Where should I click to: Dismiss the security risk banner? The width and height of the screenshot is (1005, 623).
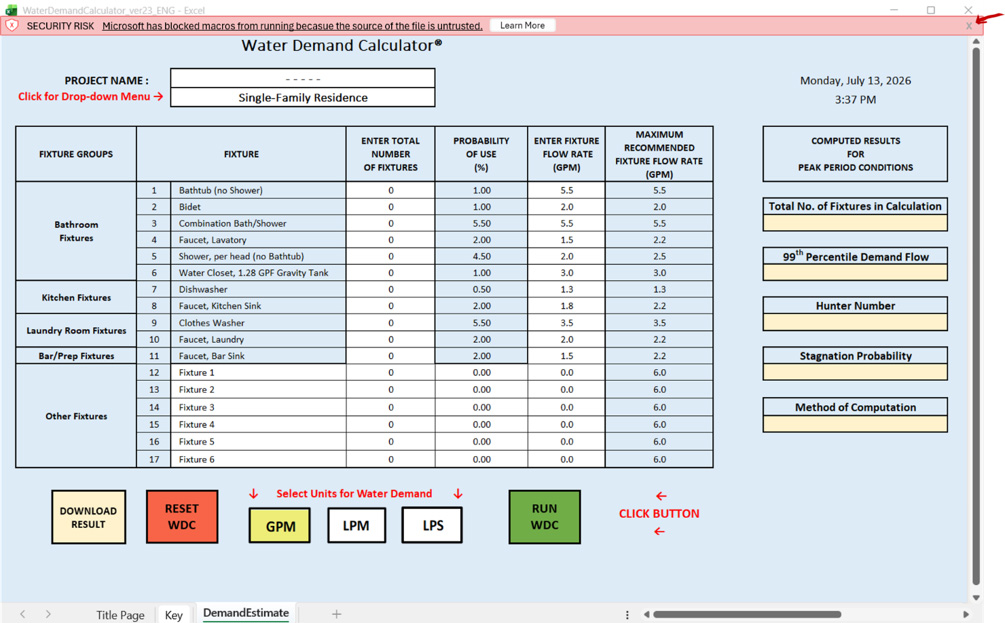tap(968, 26)
